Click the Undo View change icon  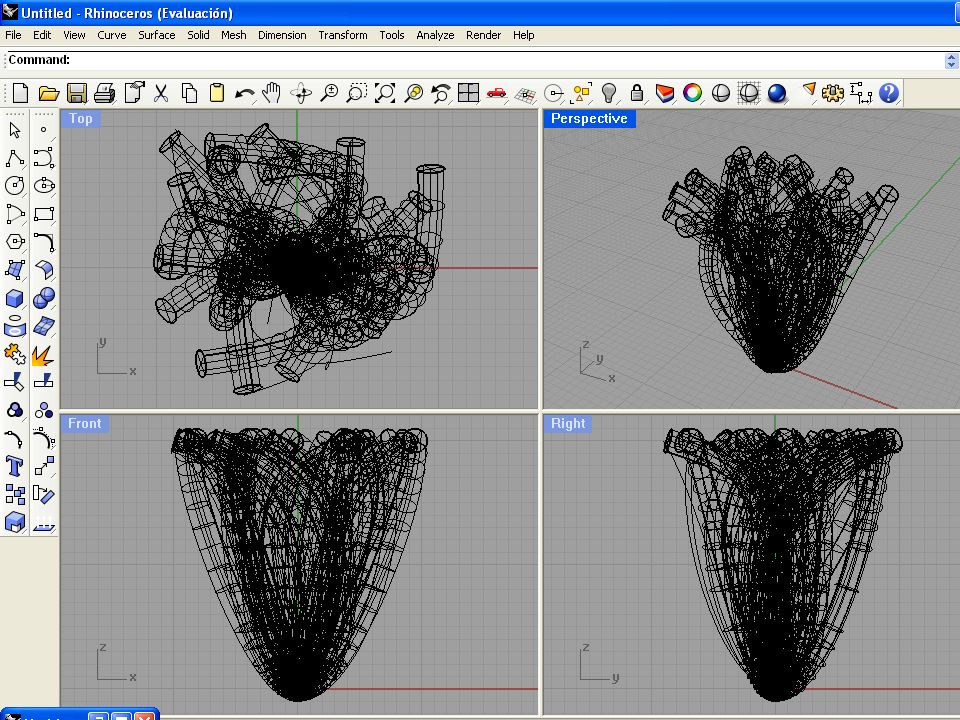pos(440,93)
